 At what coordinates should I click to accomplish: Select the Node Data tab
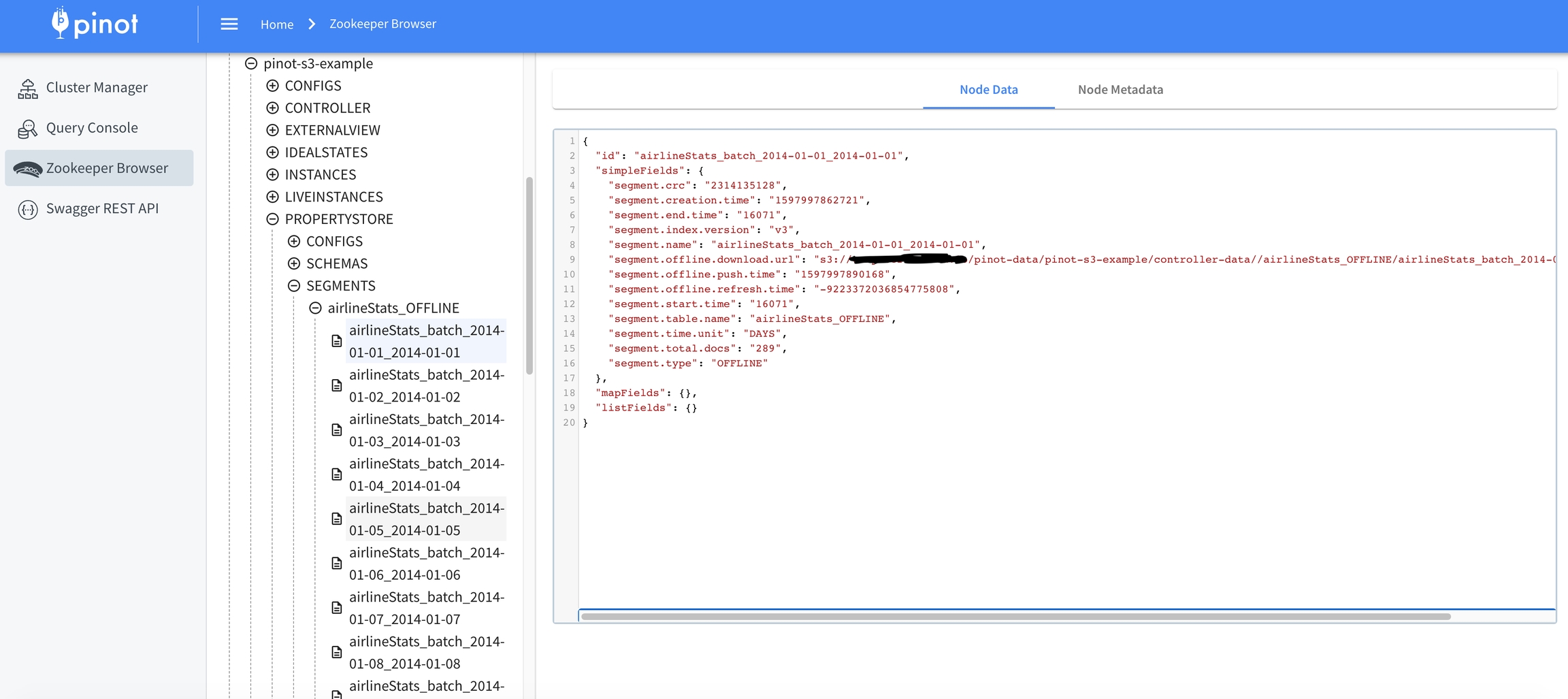tap(988, 89)
